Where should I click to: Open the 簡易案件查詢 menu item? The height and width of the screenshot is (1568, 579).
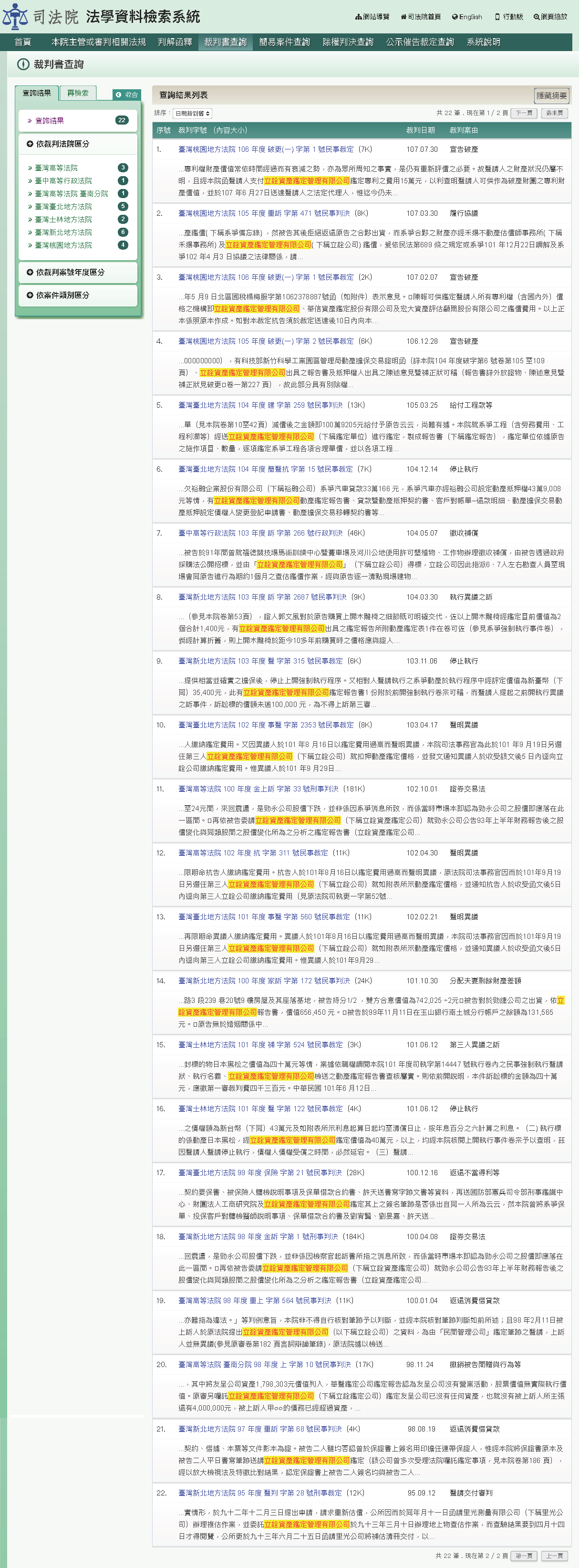coord(284,42)
